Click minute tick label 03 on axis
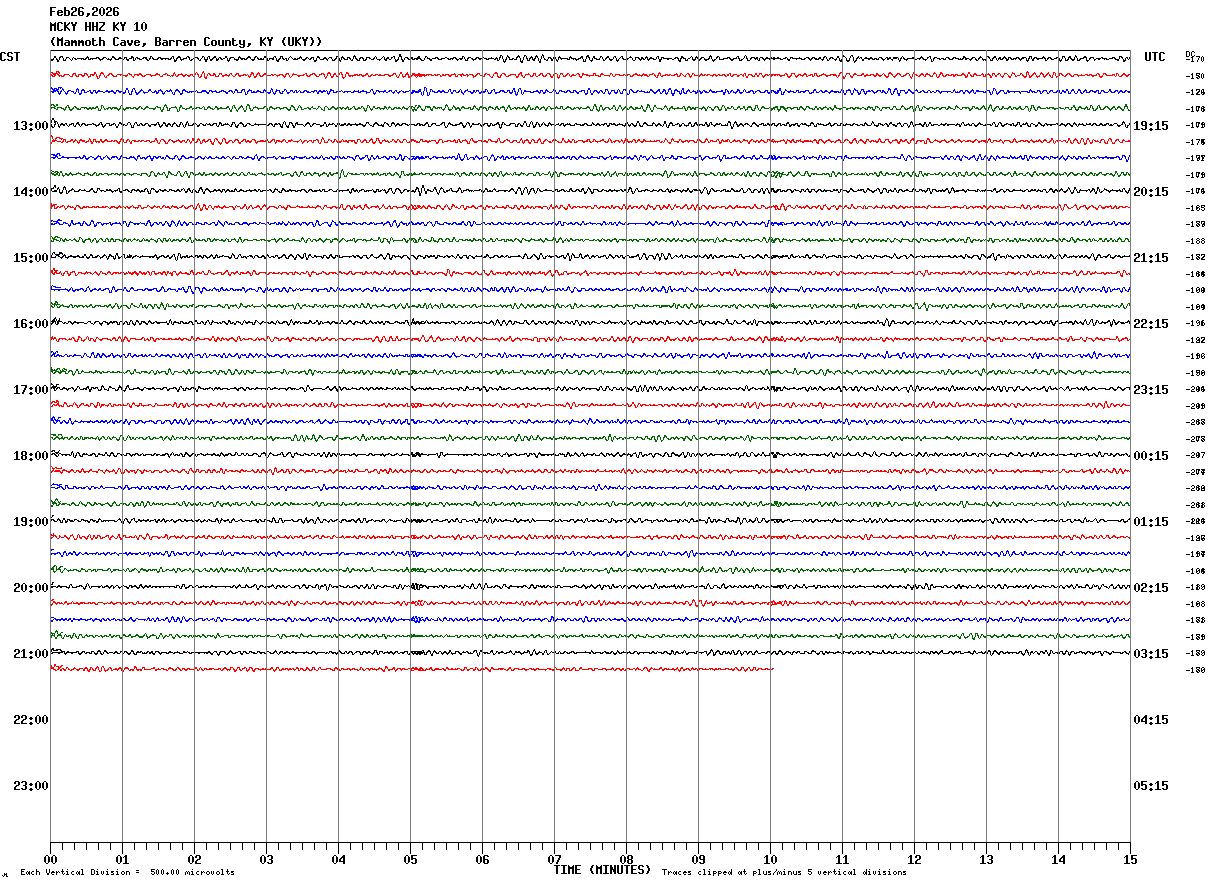 point(266,859)
